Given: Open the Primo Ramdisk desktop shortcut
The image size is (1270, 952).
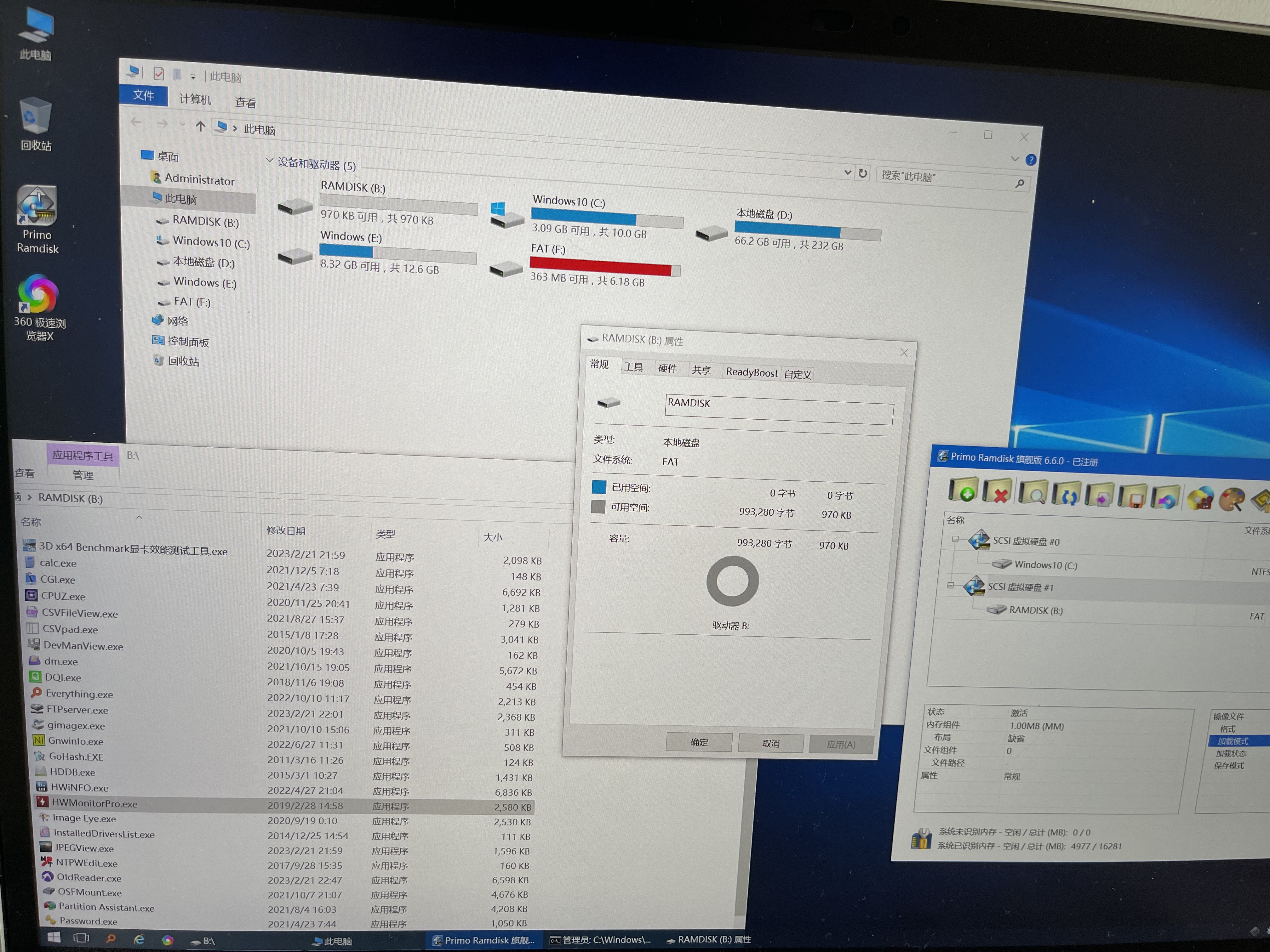Looking at the screenshot, I should tap(37, 219).
